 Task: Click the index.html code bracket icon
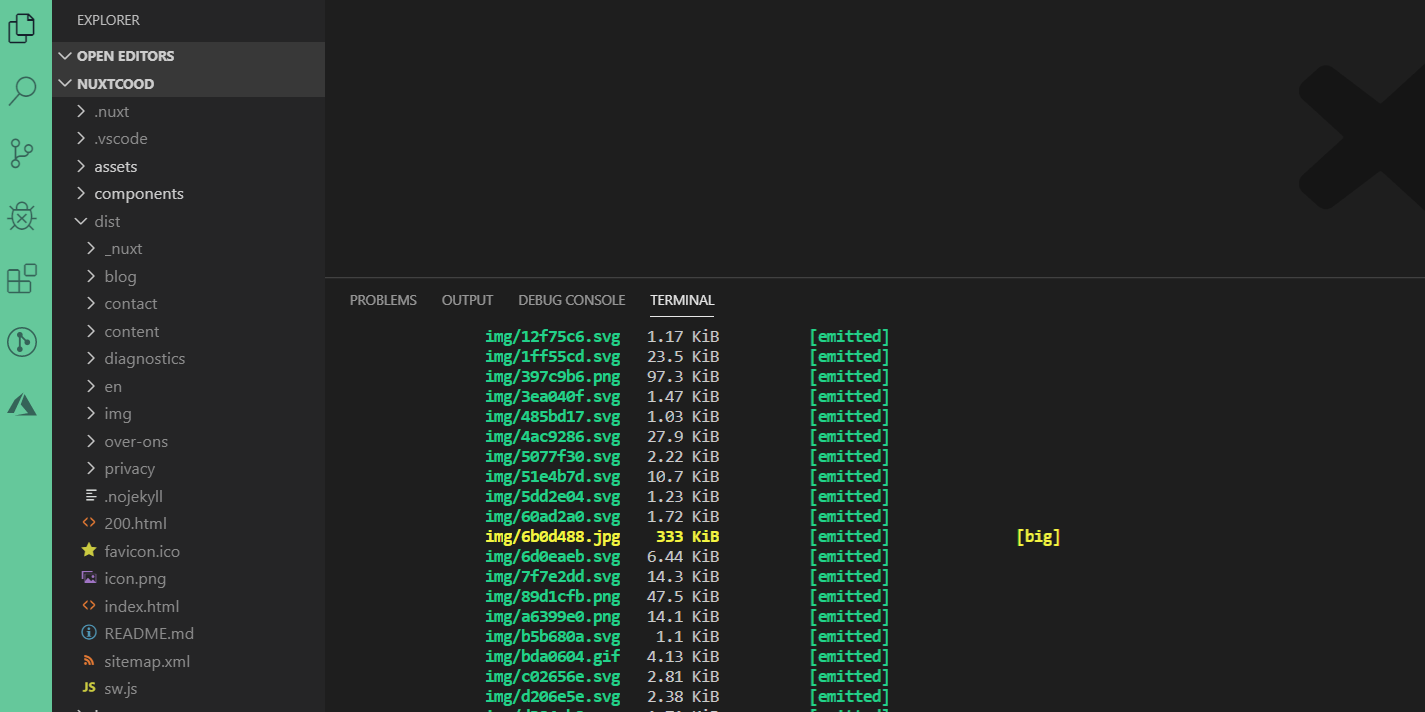pyautogui.click(x=89, y=606)
